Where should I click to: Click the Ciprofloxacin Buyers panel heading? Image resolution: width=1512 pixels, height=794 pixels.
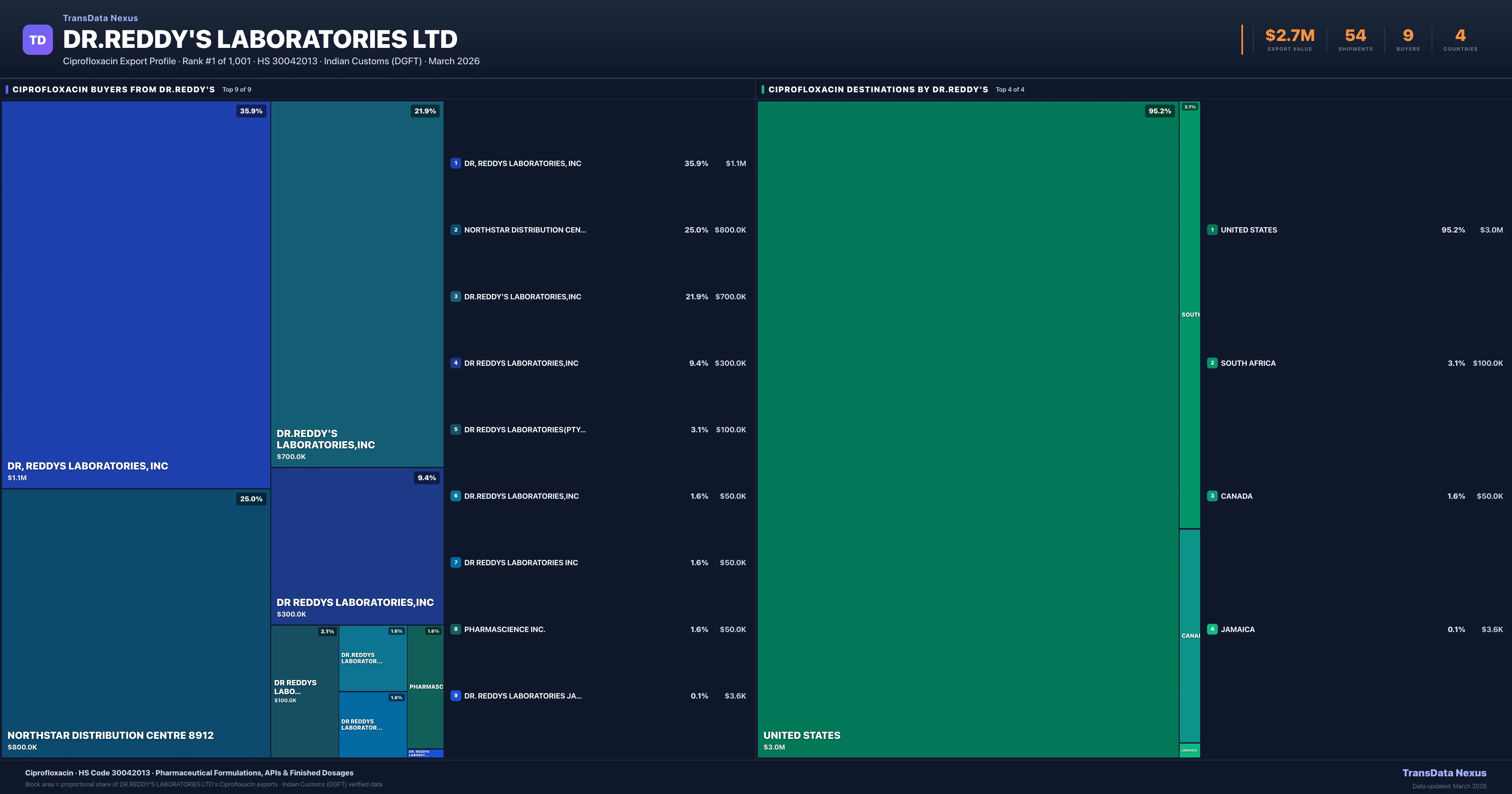[114, 89]
